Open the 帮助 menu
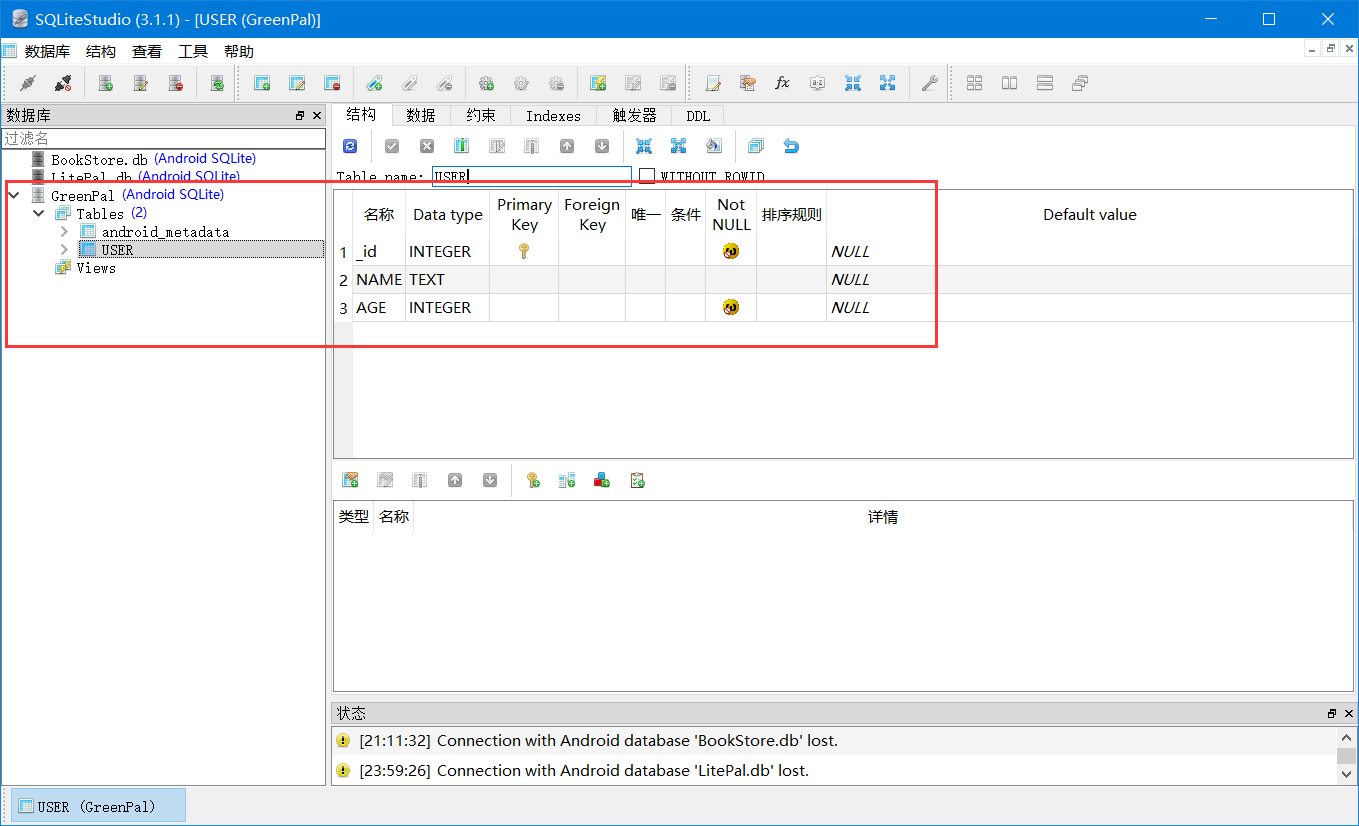This screenshot has width=1359, height=826. [x=239, y=52]
